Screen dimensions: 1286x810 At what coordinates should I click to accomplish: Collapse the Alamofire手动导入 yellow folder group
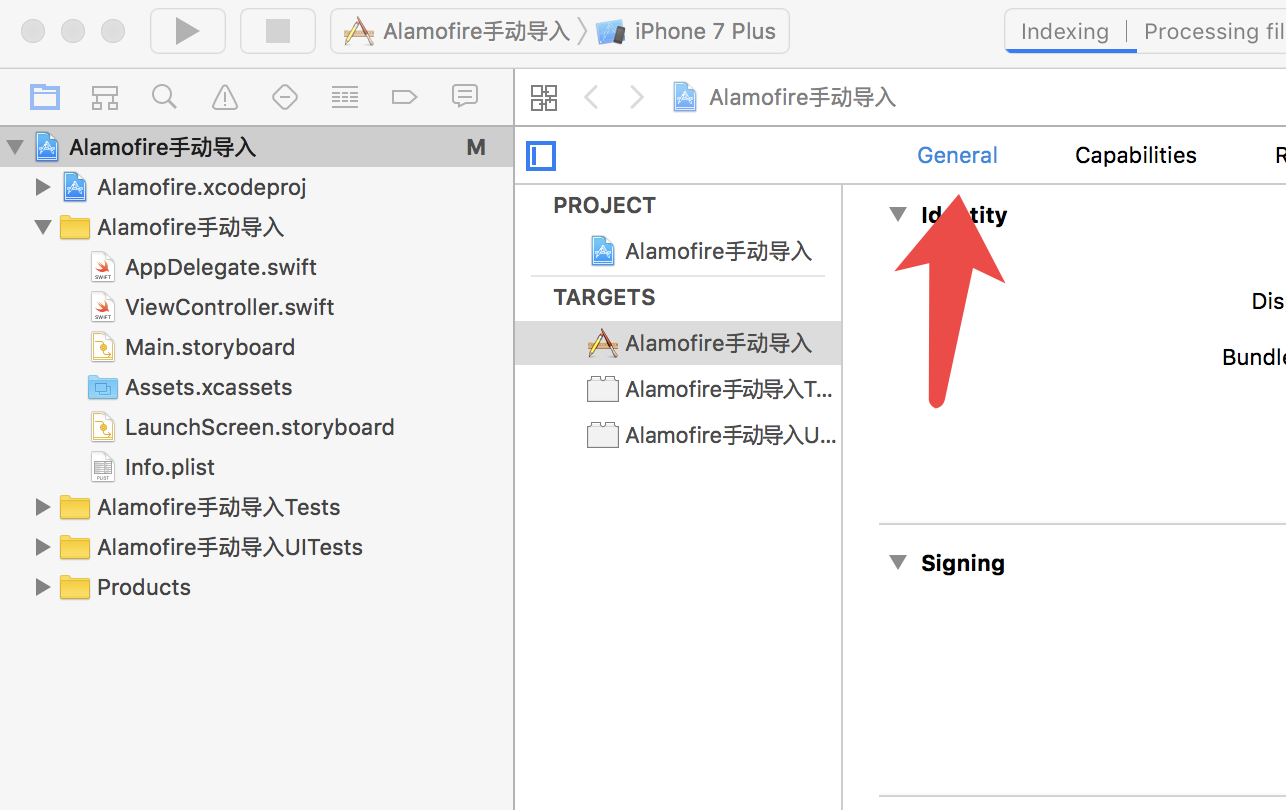(x=42, y=227)
